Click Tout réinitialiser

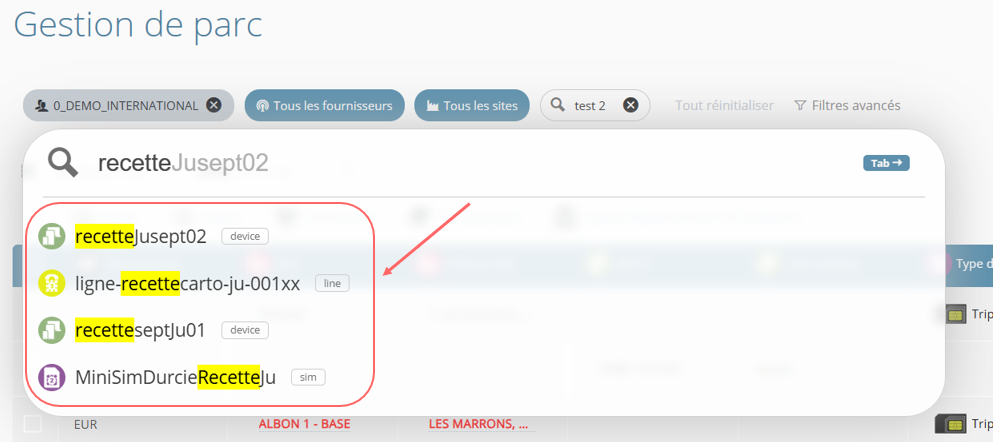(724, 105)
